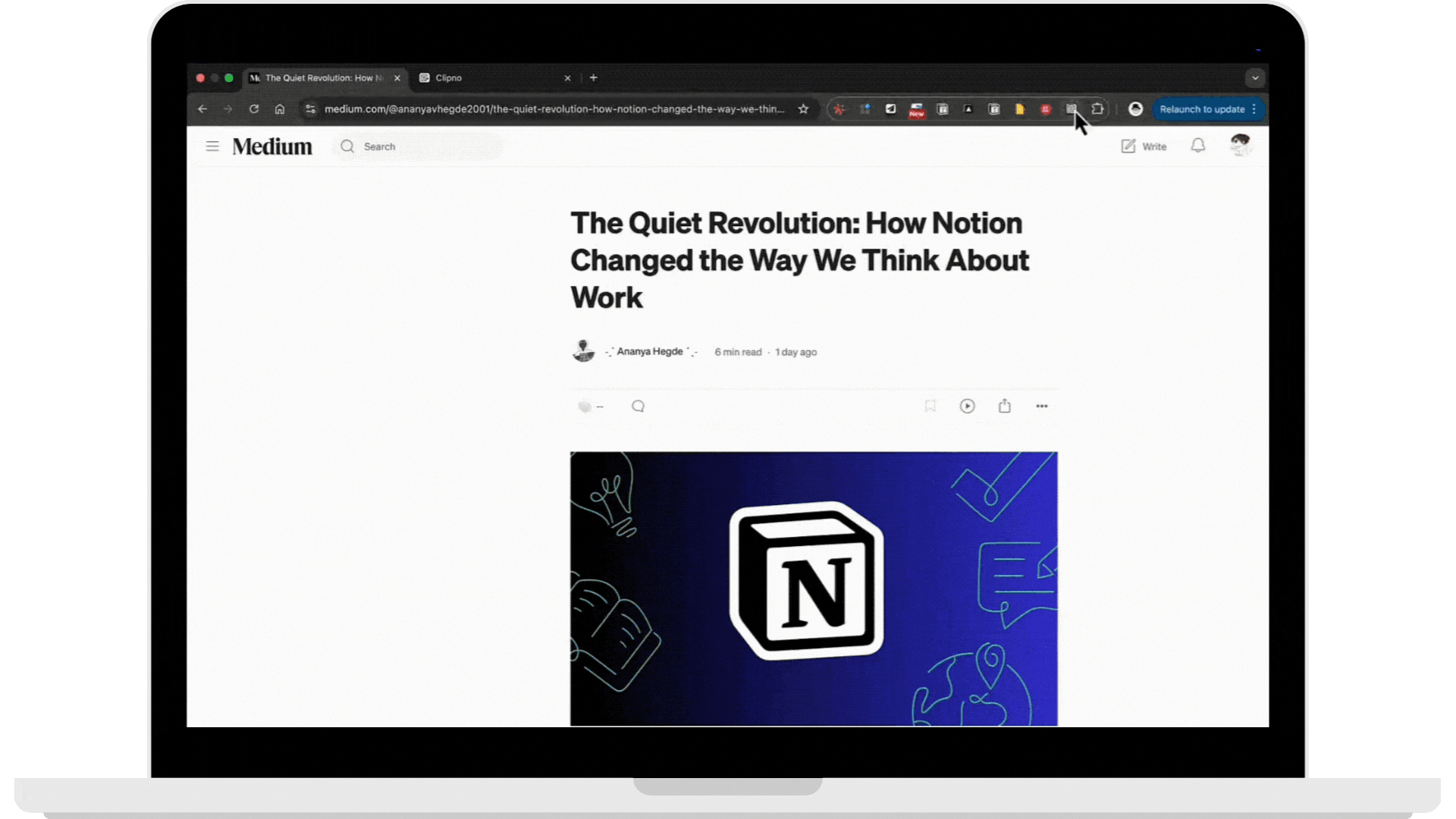Screen dimensions: 1456x819
Task: Open the user profile avatar menu
Action: click(1240, 145)
